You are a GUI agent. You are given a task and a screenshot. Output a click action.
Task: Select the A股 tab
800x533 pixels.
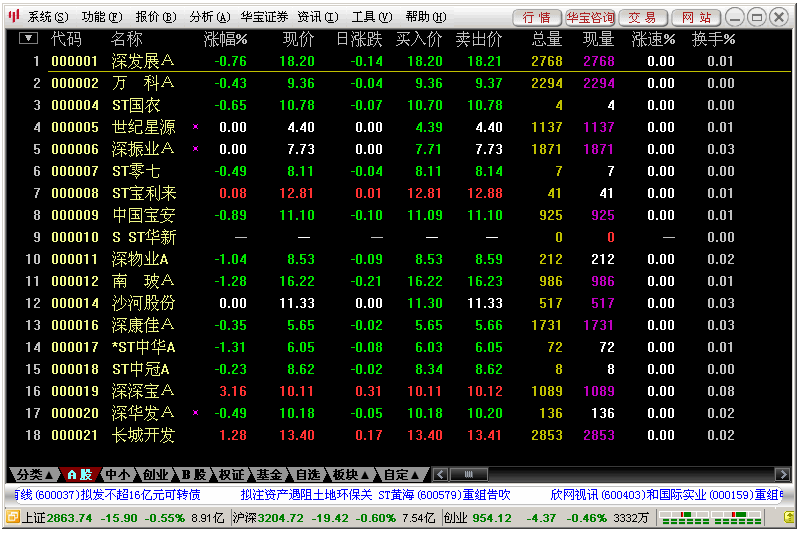click(80, 475)
